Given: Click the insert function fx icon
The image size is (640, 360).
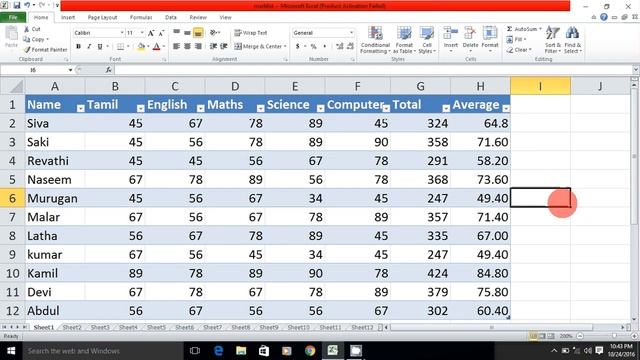Looking at the screenshot, I should point(109,70).
